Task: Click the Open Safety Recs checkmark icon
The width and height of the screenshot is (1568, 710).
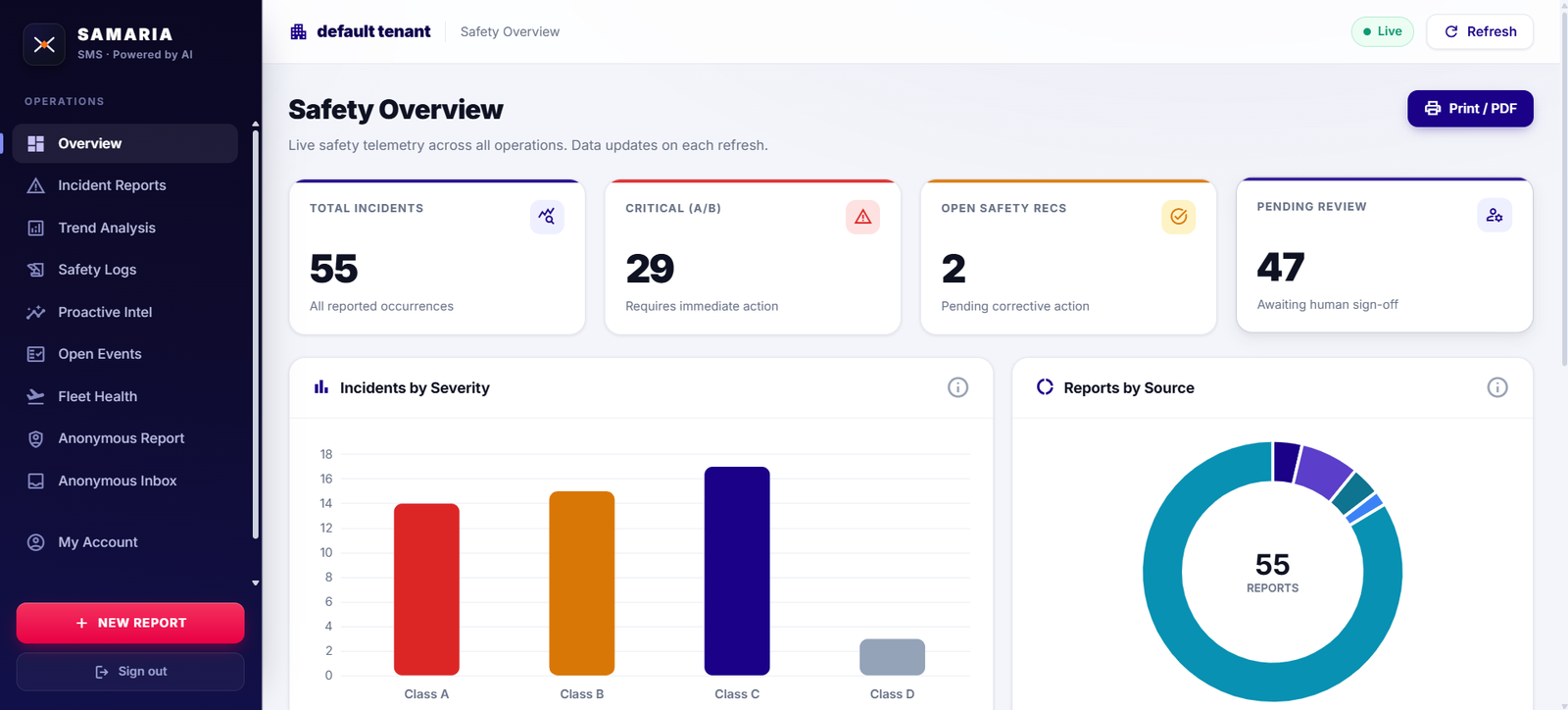Action: (x=1179, y=217)
